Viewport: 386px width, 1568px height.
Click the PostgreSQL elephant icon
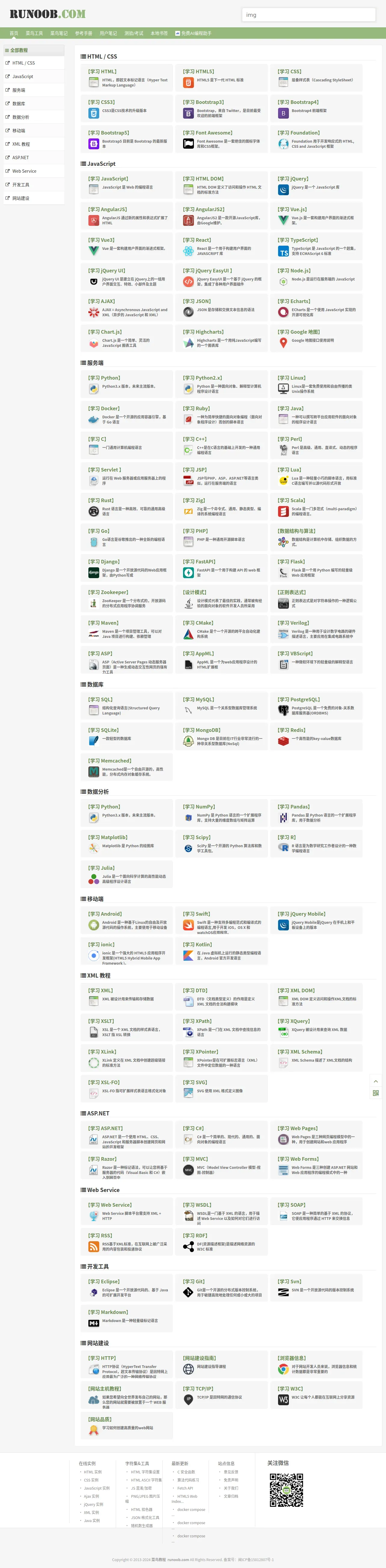(x=283, y=710)
